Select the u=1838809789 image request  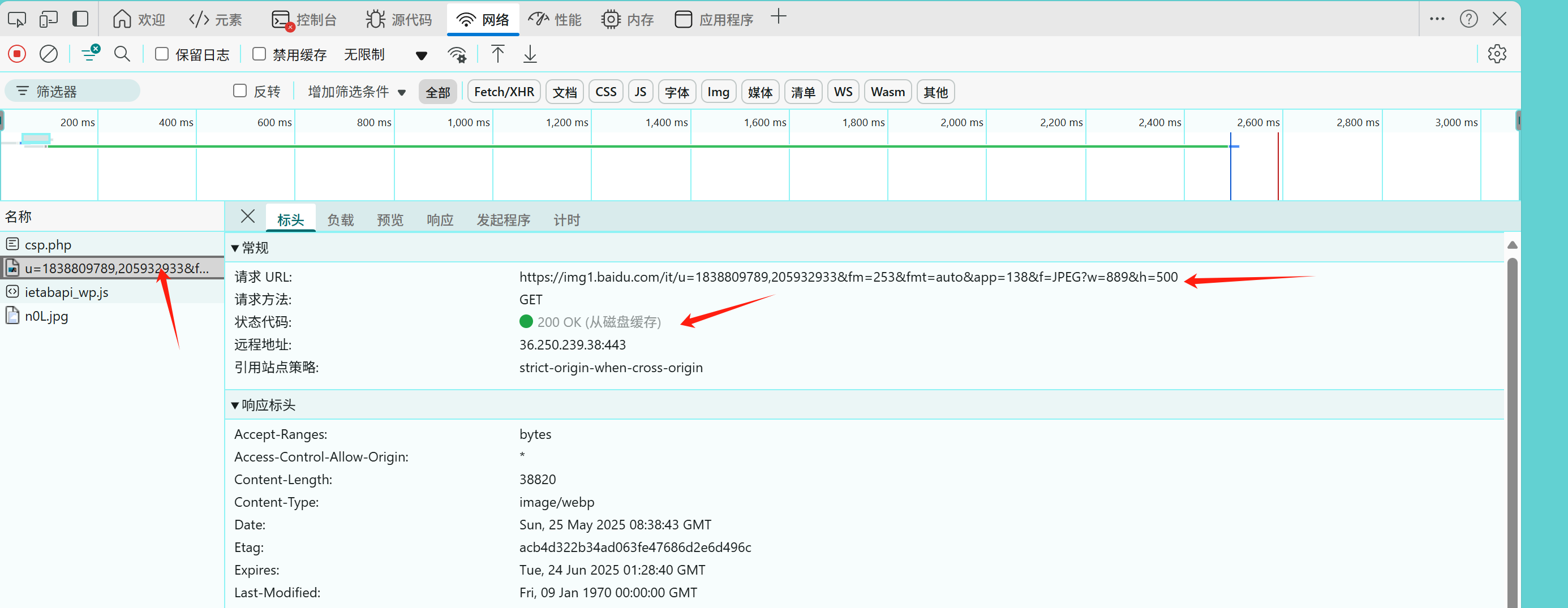[112, 269]
